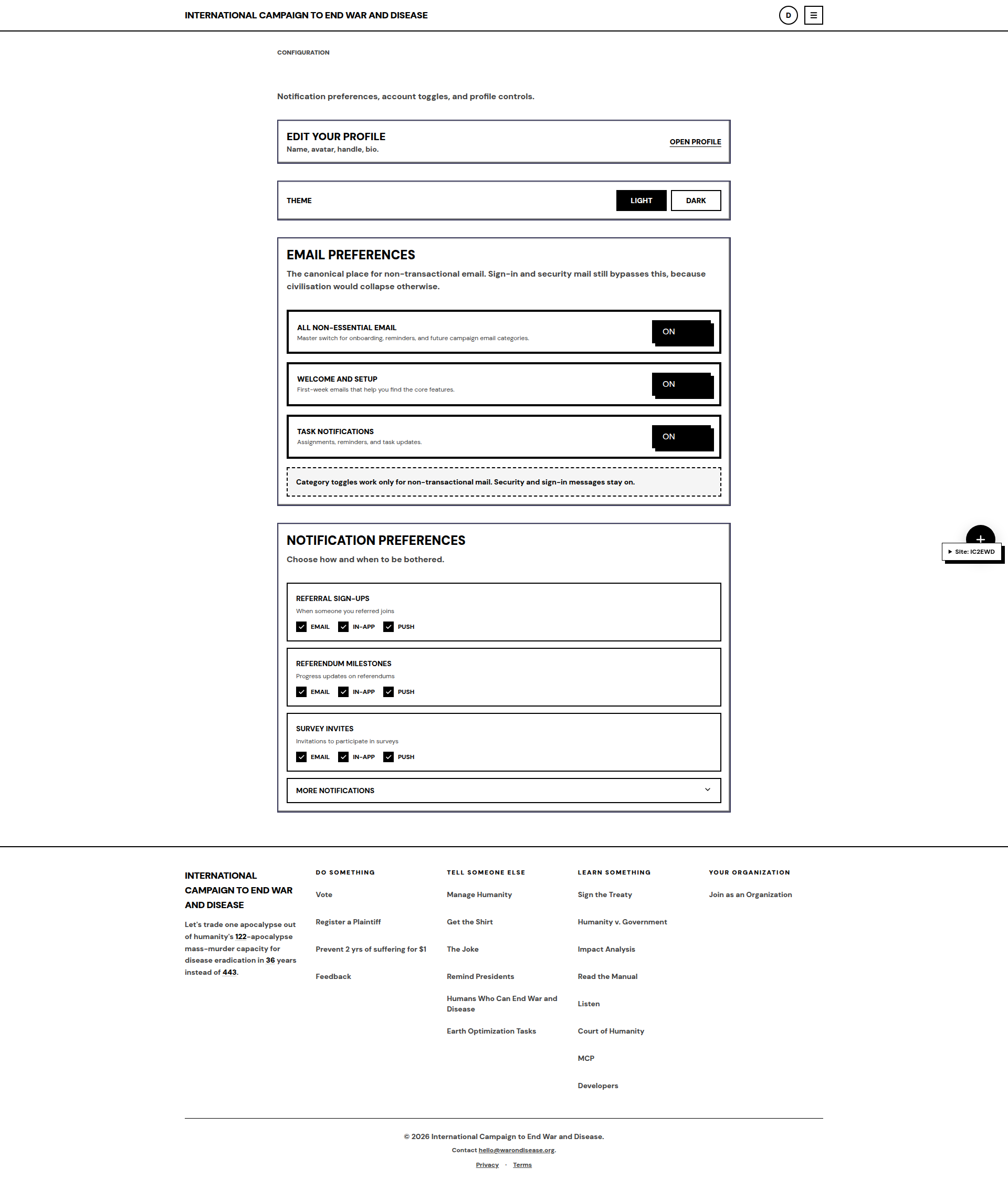The width and height of the screenshot is (1008, 1190).
Task: Select the Light theme button
Action: coord(641,201)
